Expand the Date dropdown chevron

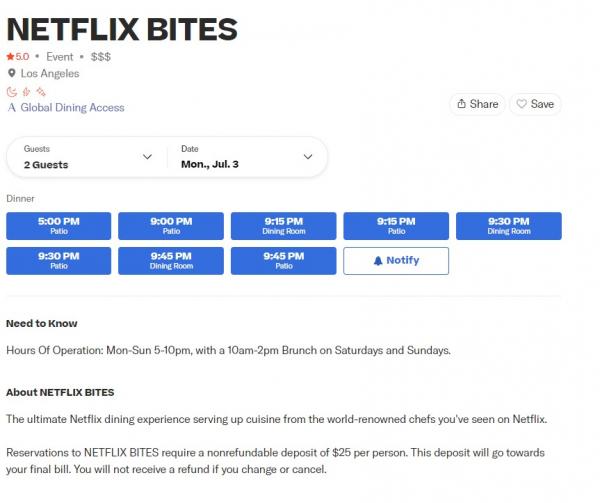click(x=308, y=157)
